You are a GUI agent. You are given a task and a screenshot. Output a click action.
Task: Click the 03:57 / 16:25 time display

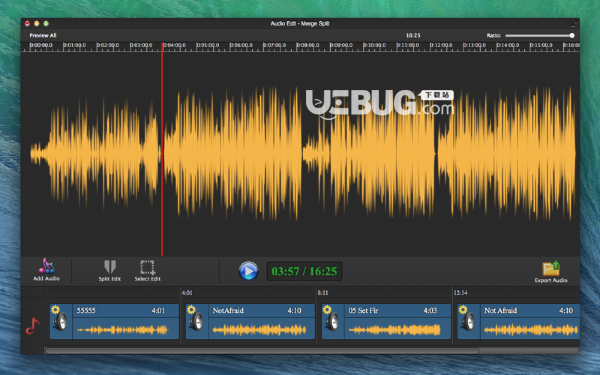[x=304, y=271]
